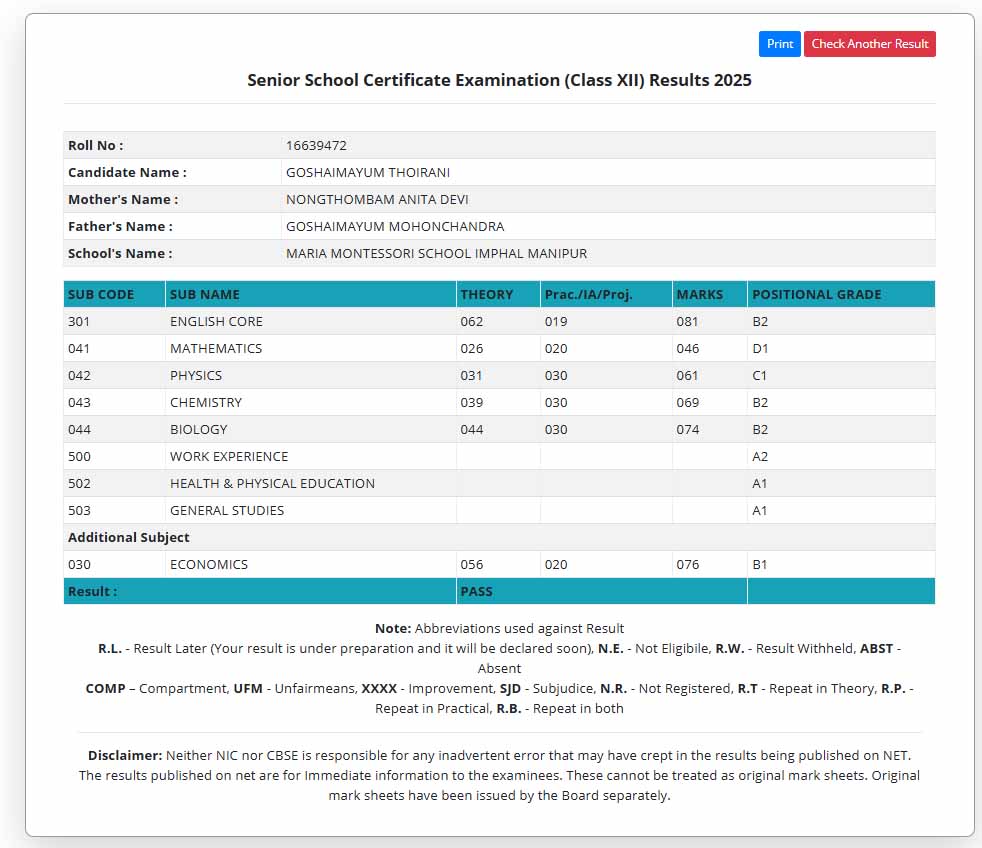Click the BIOLOGY row subject code 044
Image resolution: width=982 pixels, height=848 pixels.
click(x=79, y=430)
